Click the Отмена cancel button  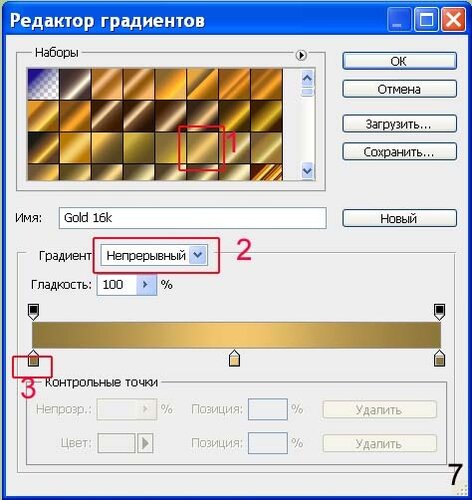(399, 89)
